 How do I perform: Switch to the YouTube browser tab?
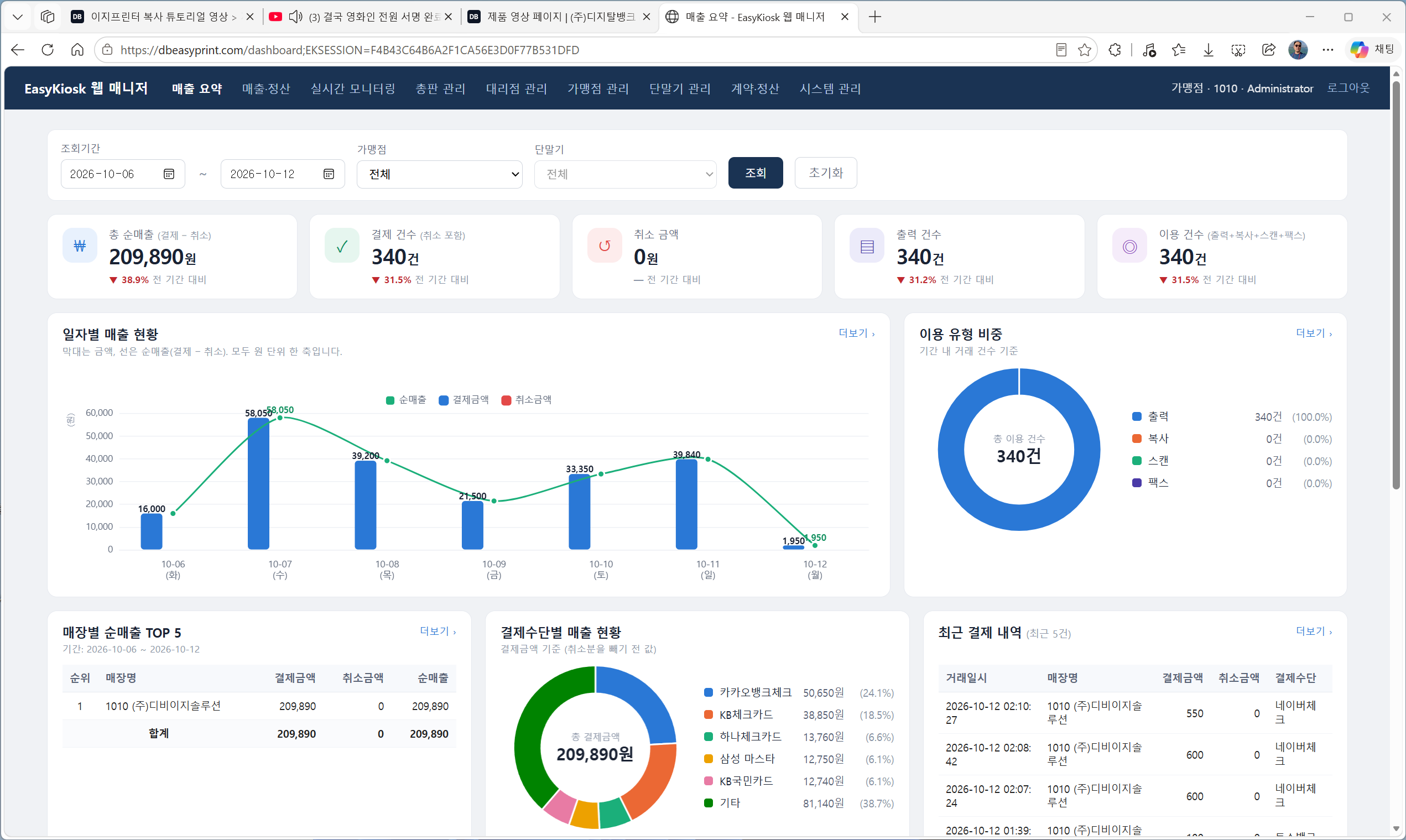point(362,17)
